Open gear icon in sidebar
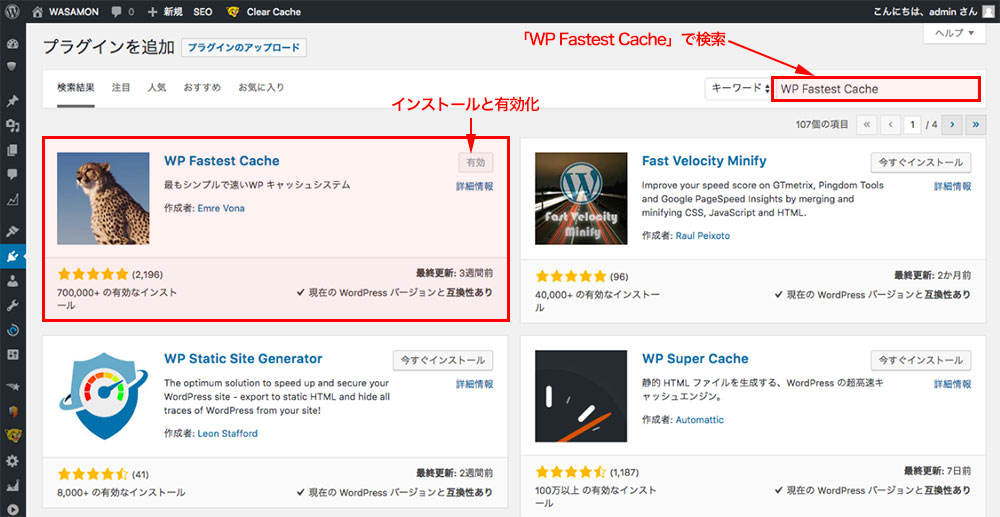Screen dimensions: 1000x517 click(x=13, y=461)
